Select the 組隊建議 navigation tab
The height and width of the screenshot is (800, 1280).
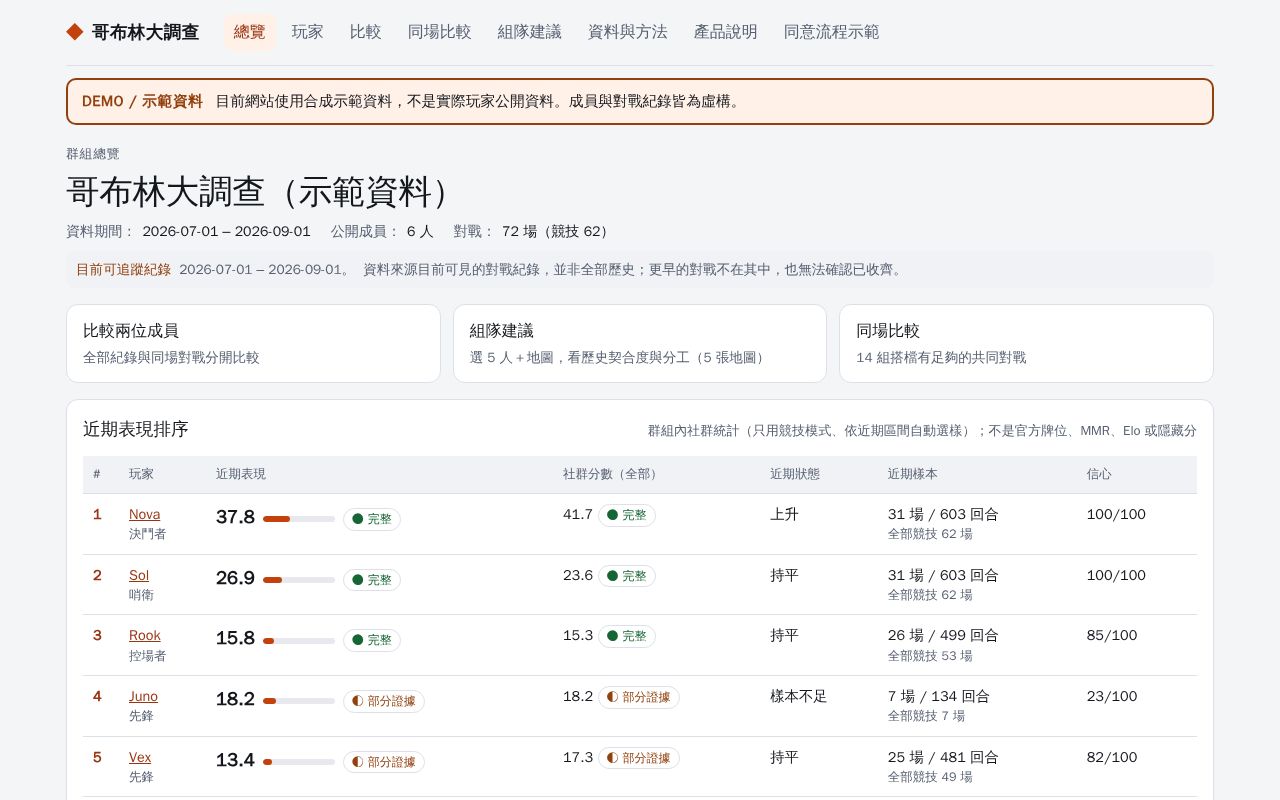point(530,32)
